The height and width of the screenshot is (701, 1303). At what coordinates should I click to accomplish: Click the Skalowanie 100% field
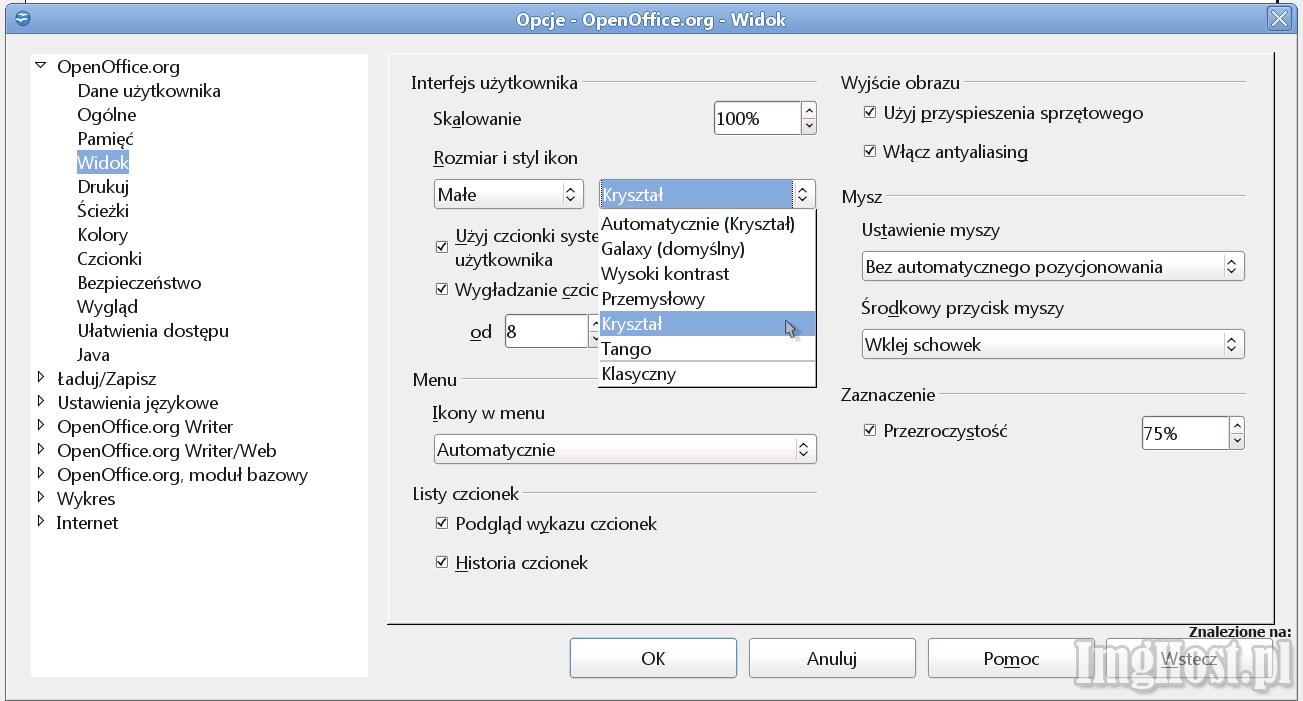(x=757, y=118)
